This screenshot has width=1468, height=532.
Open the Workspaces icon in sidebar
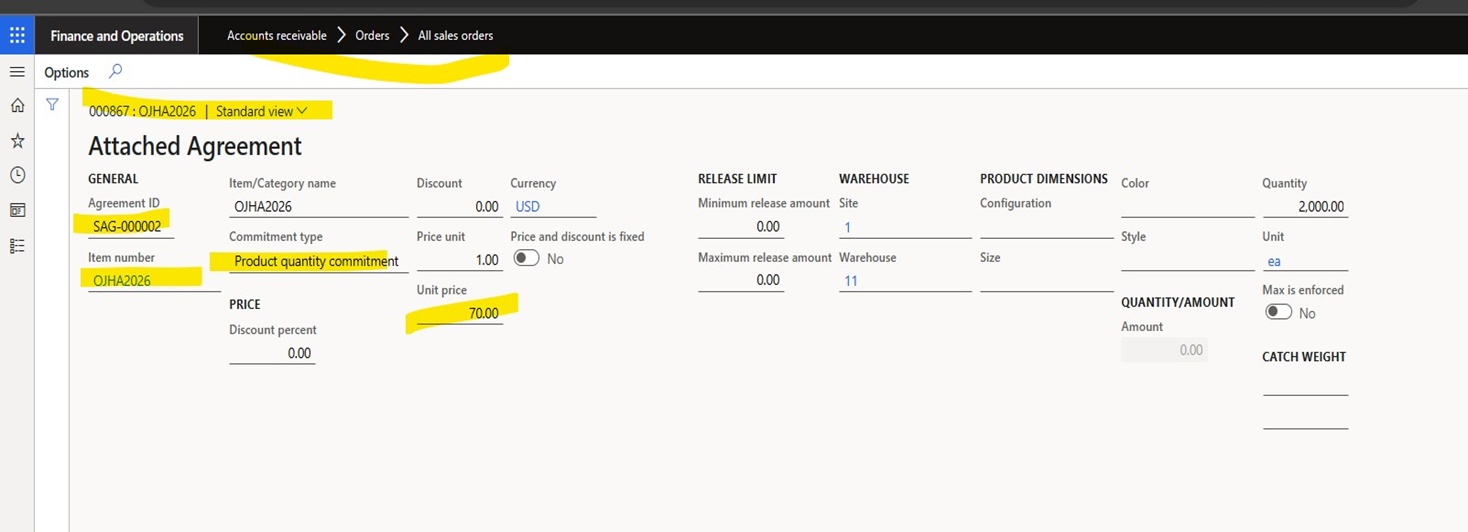(x=17, y=210)
